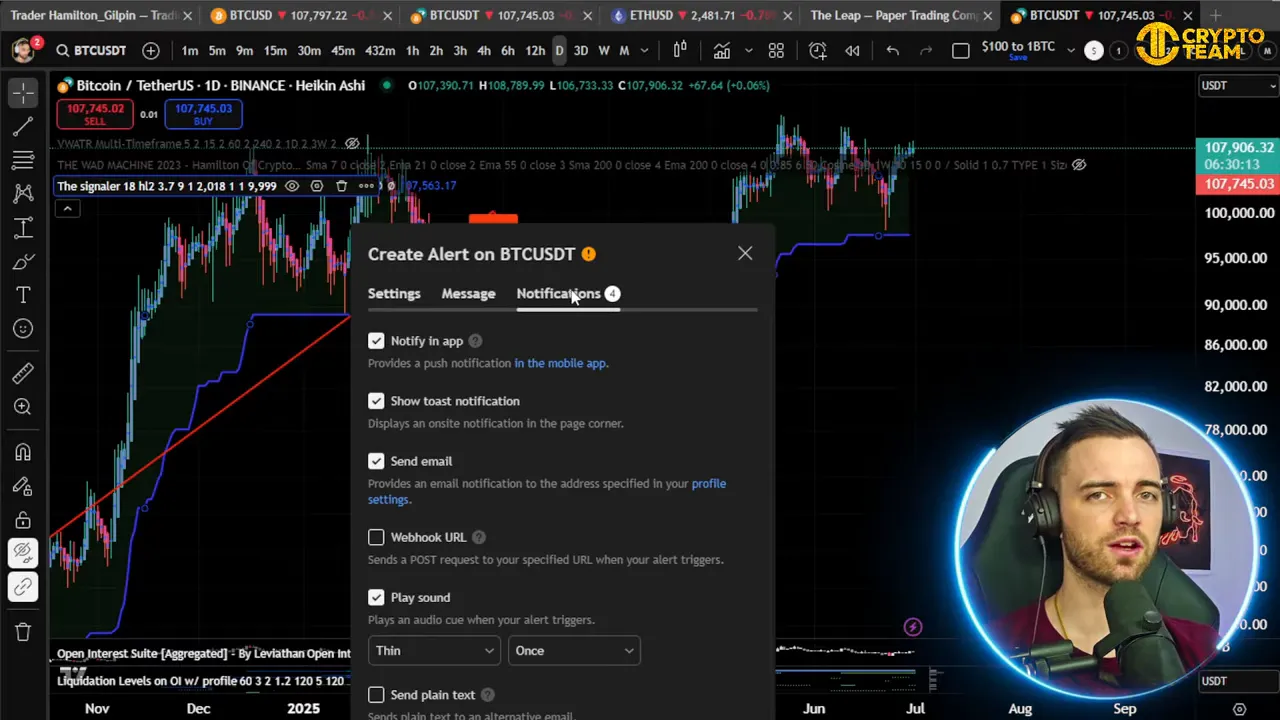Select the Text annotation tool

[23, 295]
